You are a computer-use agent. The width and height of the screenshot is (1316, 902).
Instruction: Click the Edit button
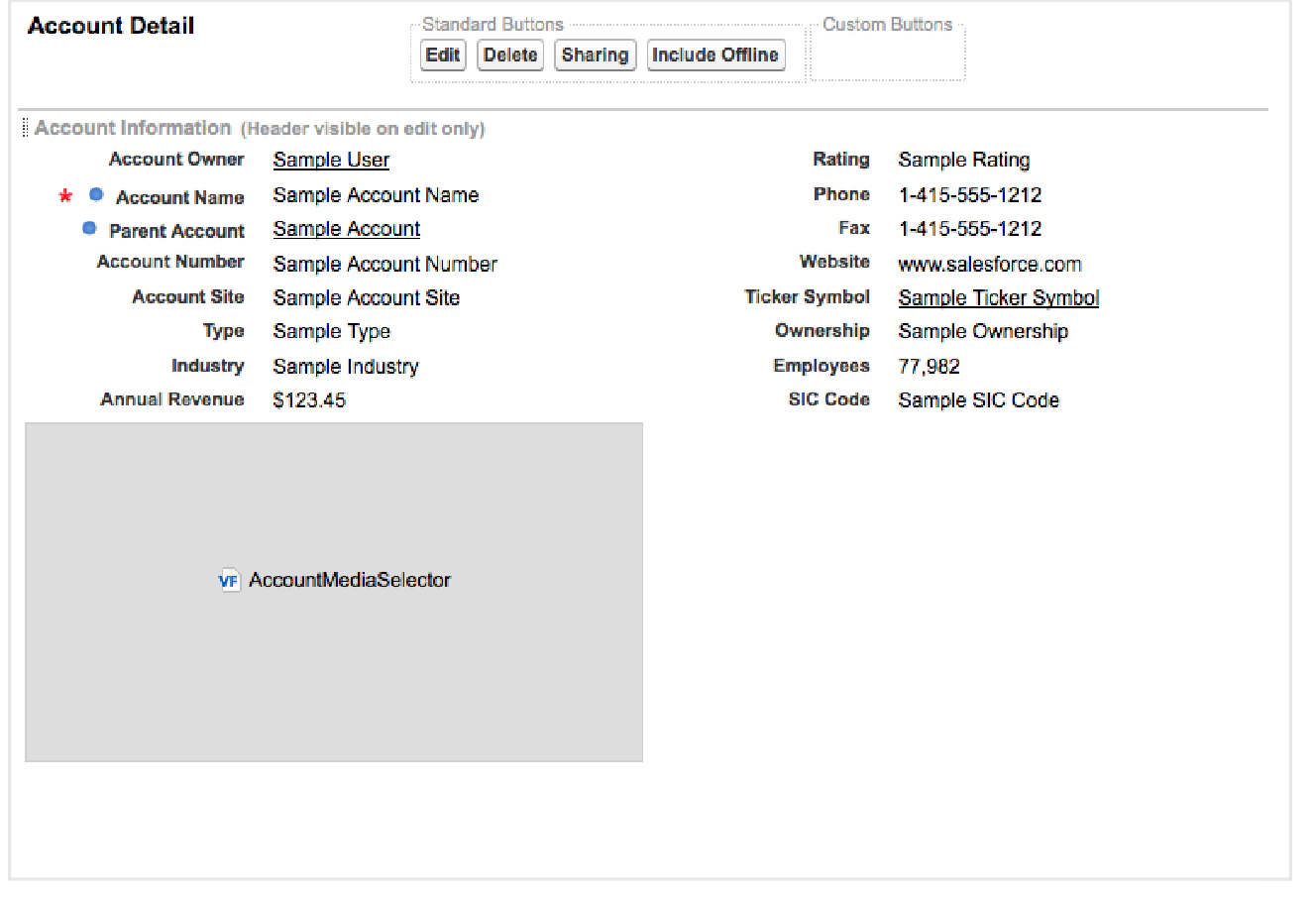[442, 56]
